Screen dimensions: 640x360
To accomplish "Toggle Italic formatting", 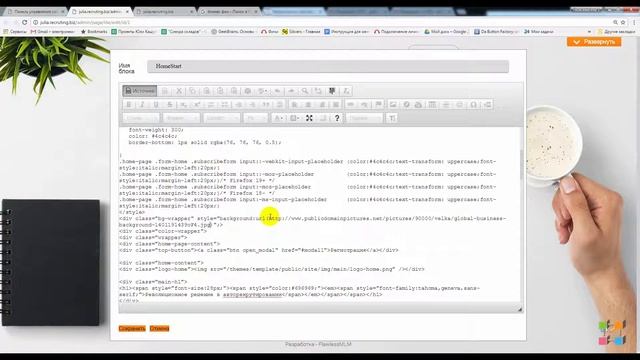I will (142, 104).
